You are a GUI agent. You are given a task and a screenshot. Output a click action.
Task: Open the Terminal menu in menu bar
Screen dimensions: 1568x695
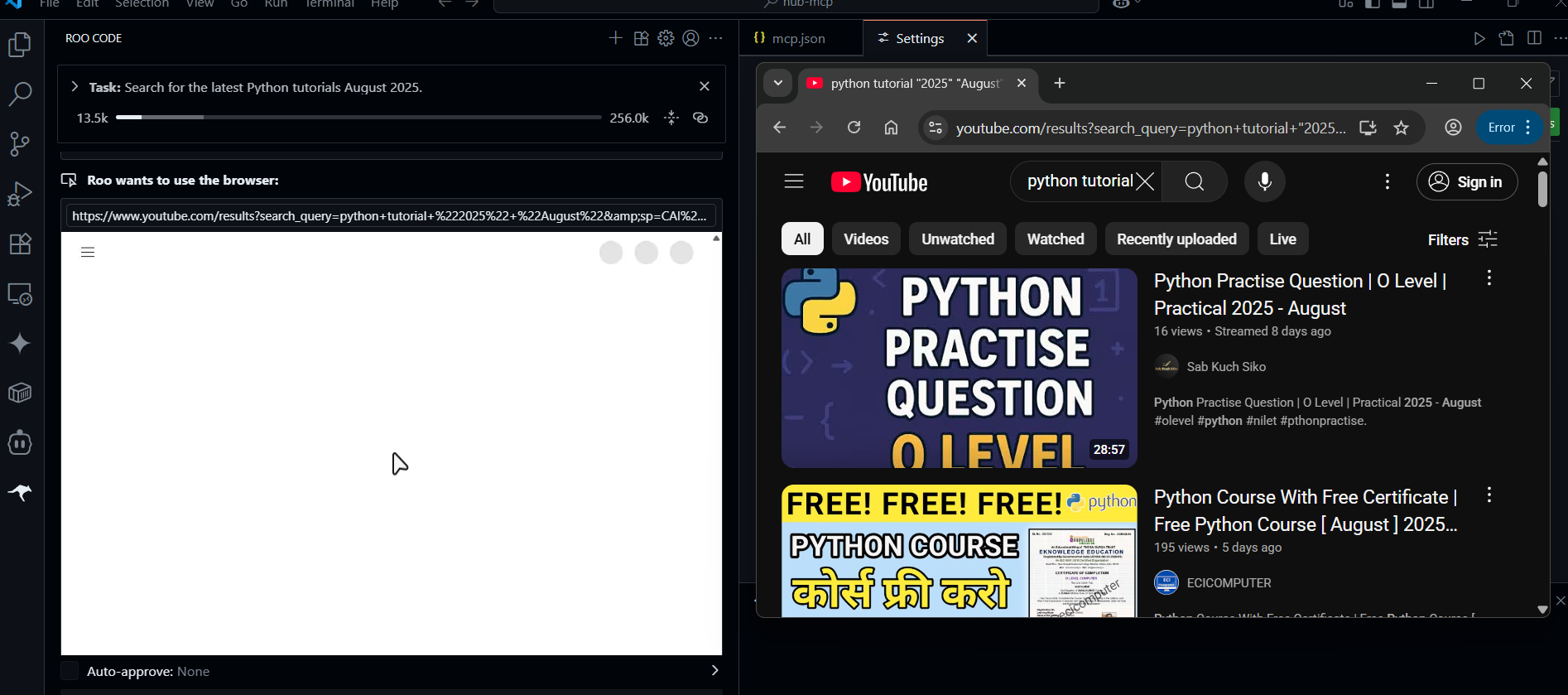329,4
